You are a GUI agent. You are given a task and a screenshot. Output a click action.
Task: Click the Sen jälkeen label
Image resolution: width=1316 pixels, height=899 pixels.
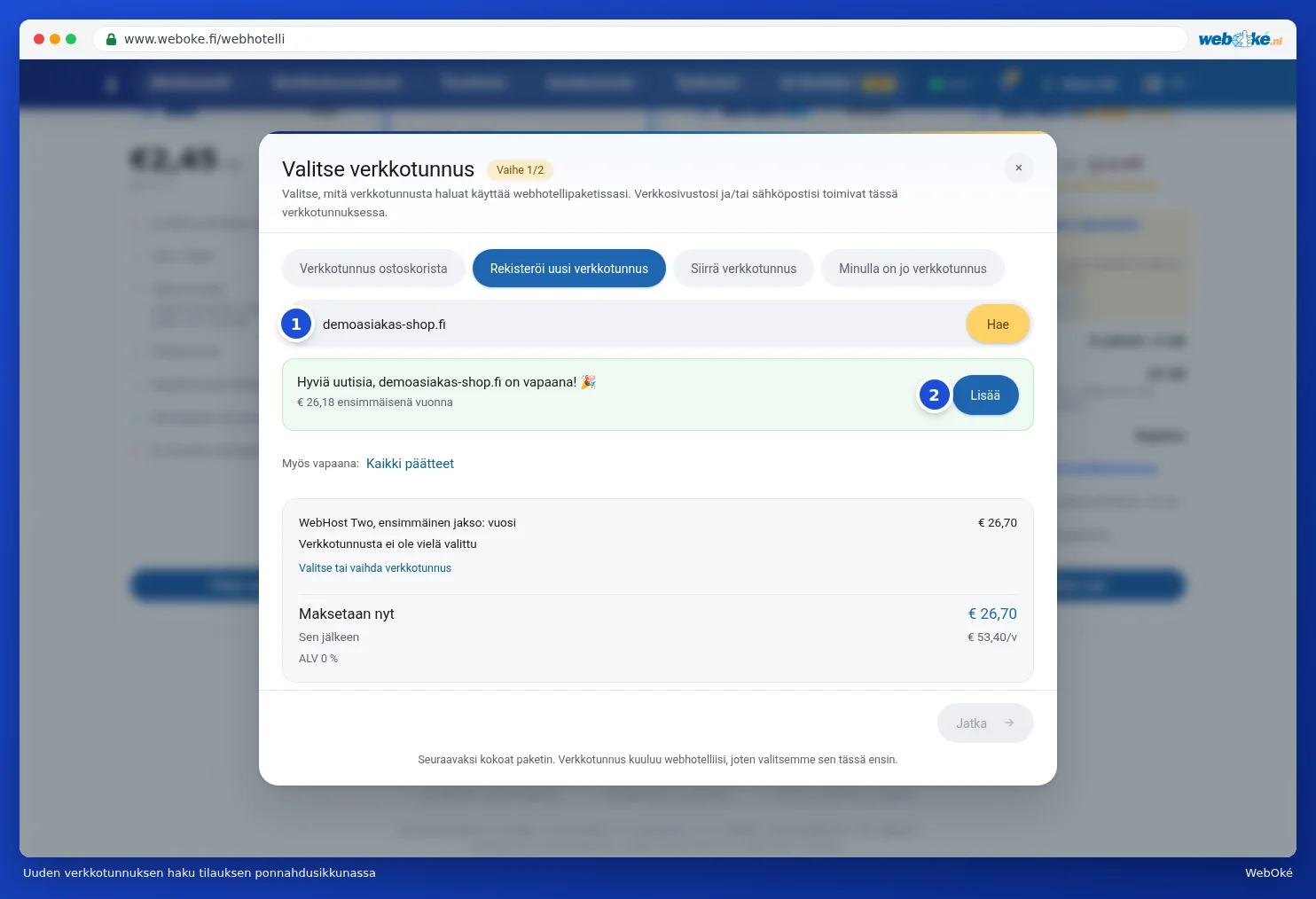pyautogui.click(x=329, y=637)
